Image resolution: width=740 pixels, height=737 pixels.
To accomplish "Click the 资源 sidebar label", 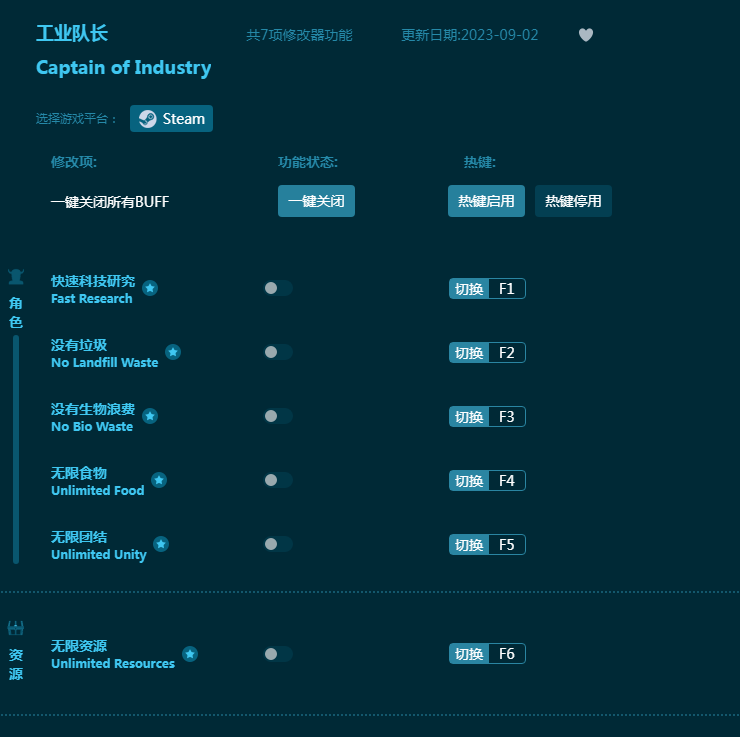I will pyautogui.click(x=16, y=664).
